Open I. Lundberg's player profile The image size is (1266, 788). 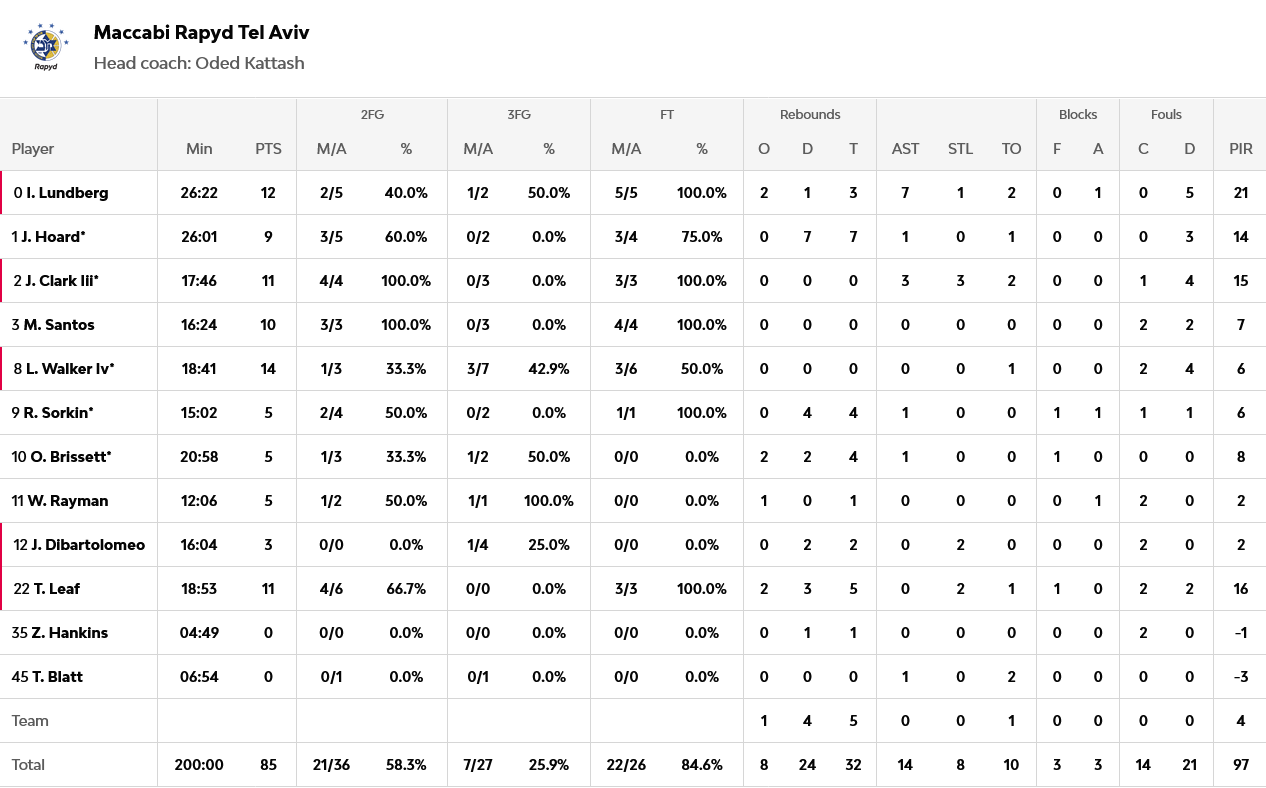[67, 193]
